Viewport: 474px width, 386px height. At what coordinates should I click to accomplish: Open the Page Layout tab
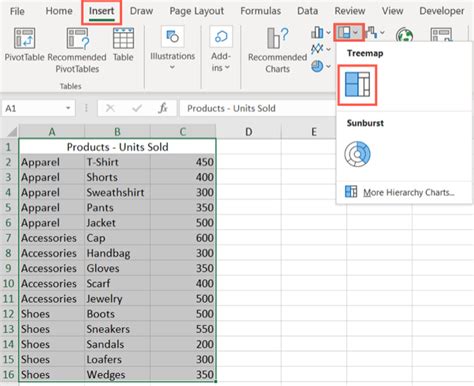pos(197,11)
